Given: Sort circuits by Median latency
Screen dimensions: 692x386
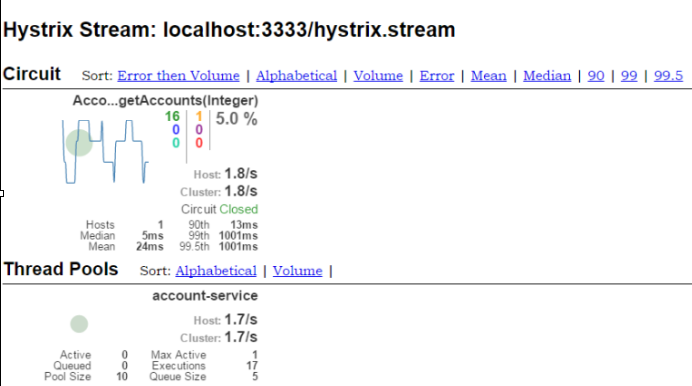Looking at the screenshot, I should pos(547,75).
